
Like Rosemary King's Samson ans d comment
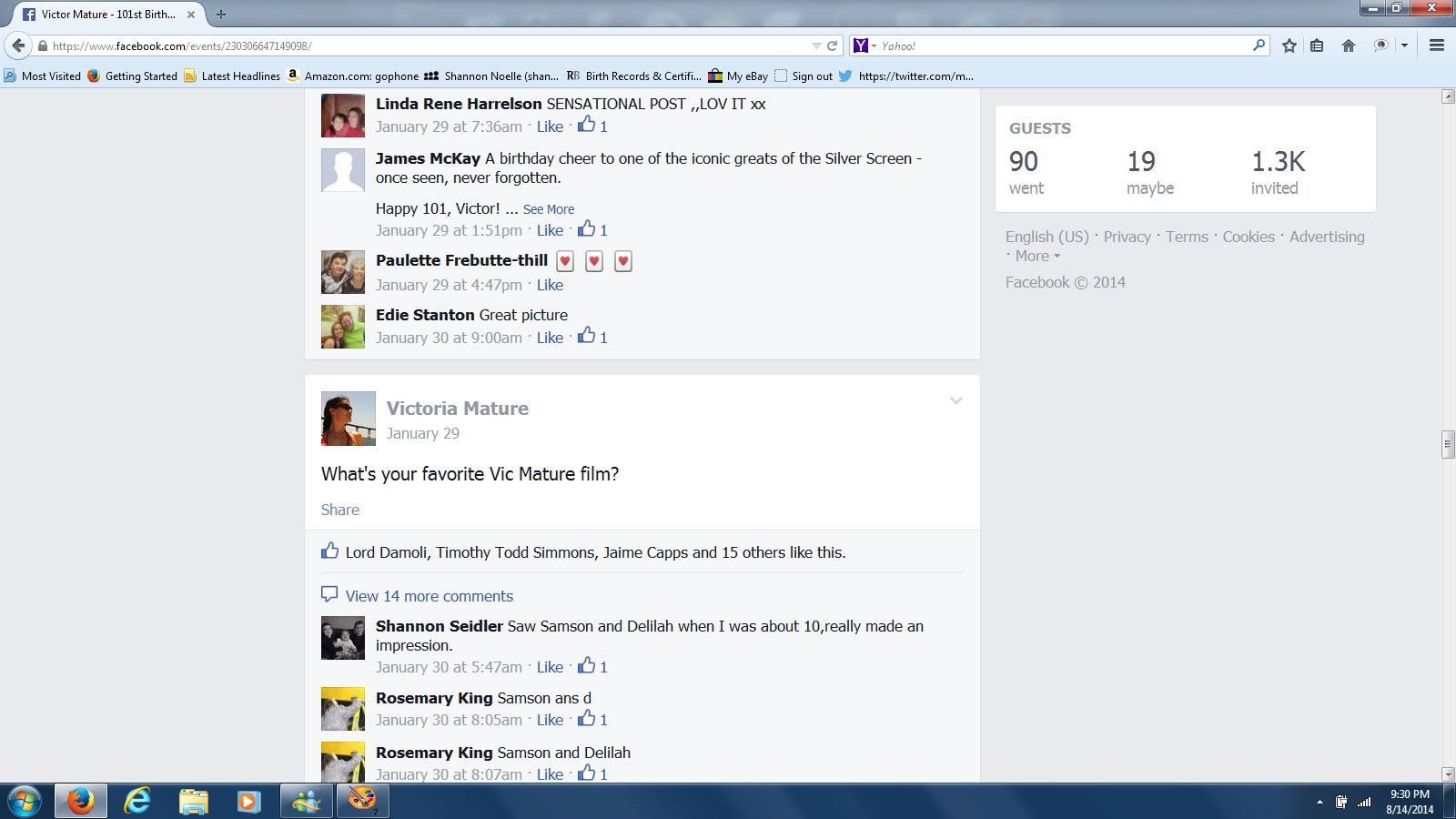click(x=550, y=720)
